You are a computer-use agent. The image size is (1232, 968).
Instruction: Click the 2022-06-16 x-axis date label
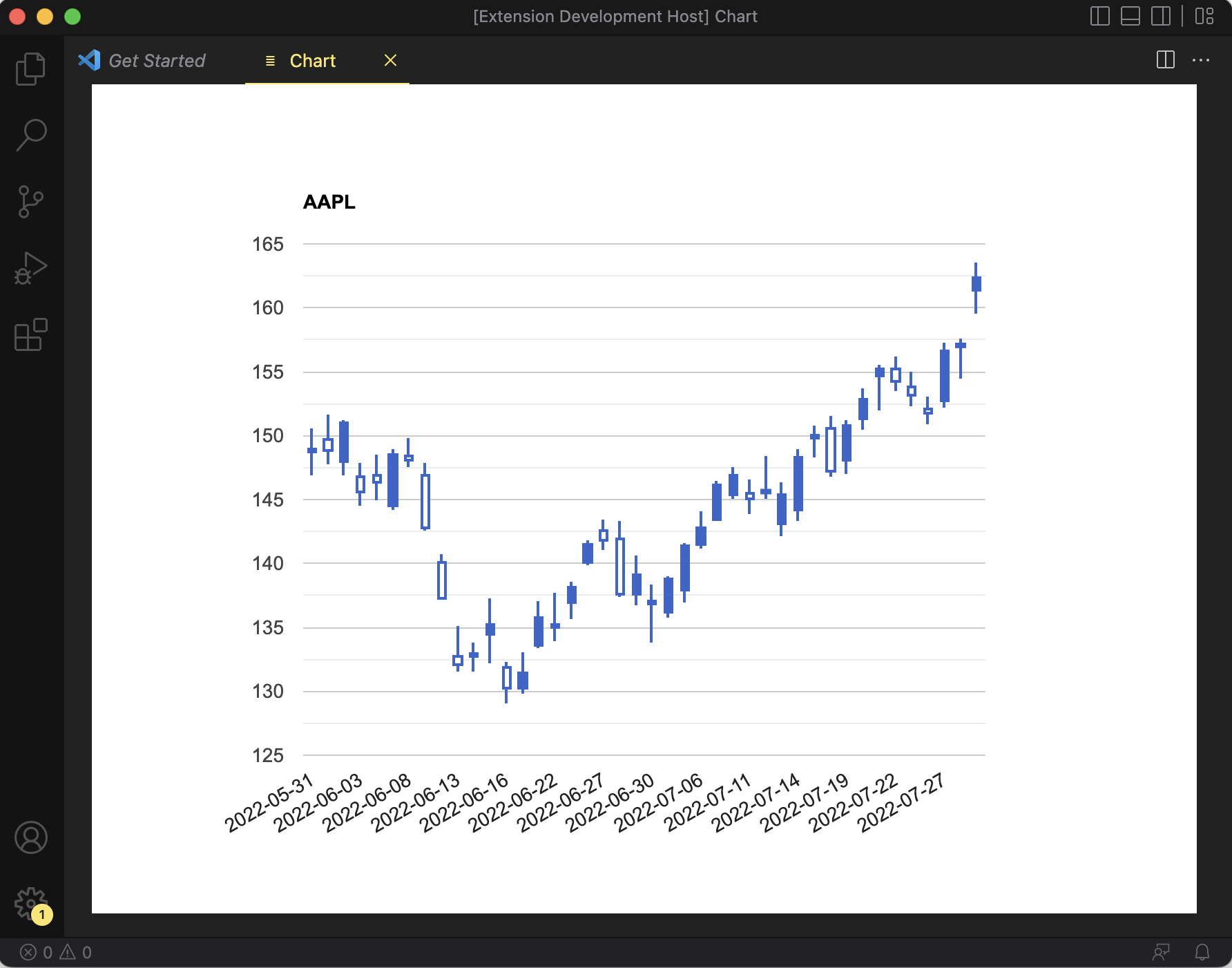(465, 803)
